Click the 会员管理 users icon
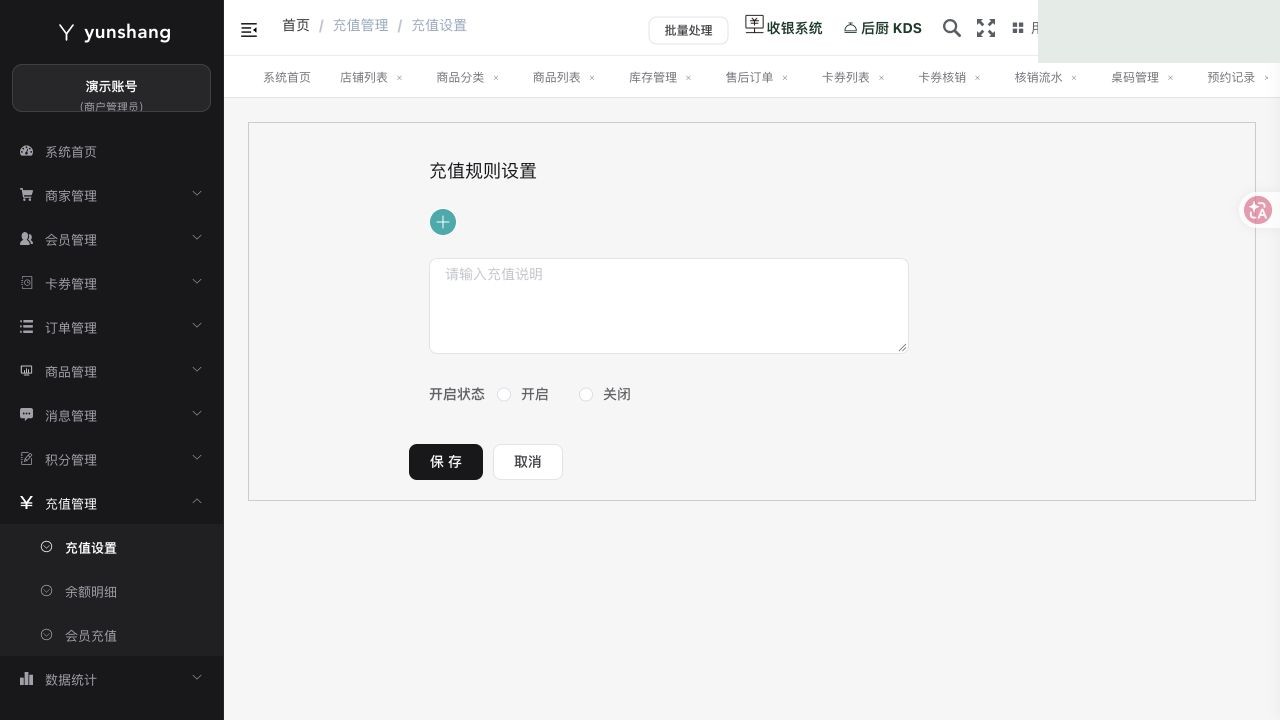The width and height of the screenshot is (1280, 720). [x=27, y=239]
